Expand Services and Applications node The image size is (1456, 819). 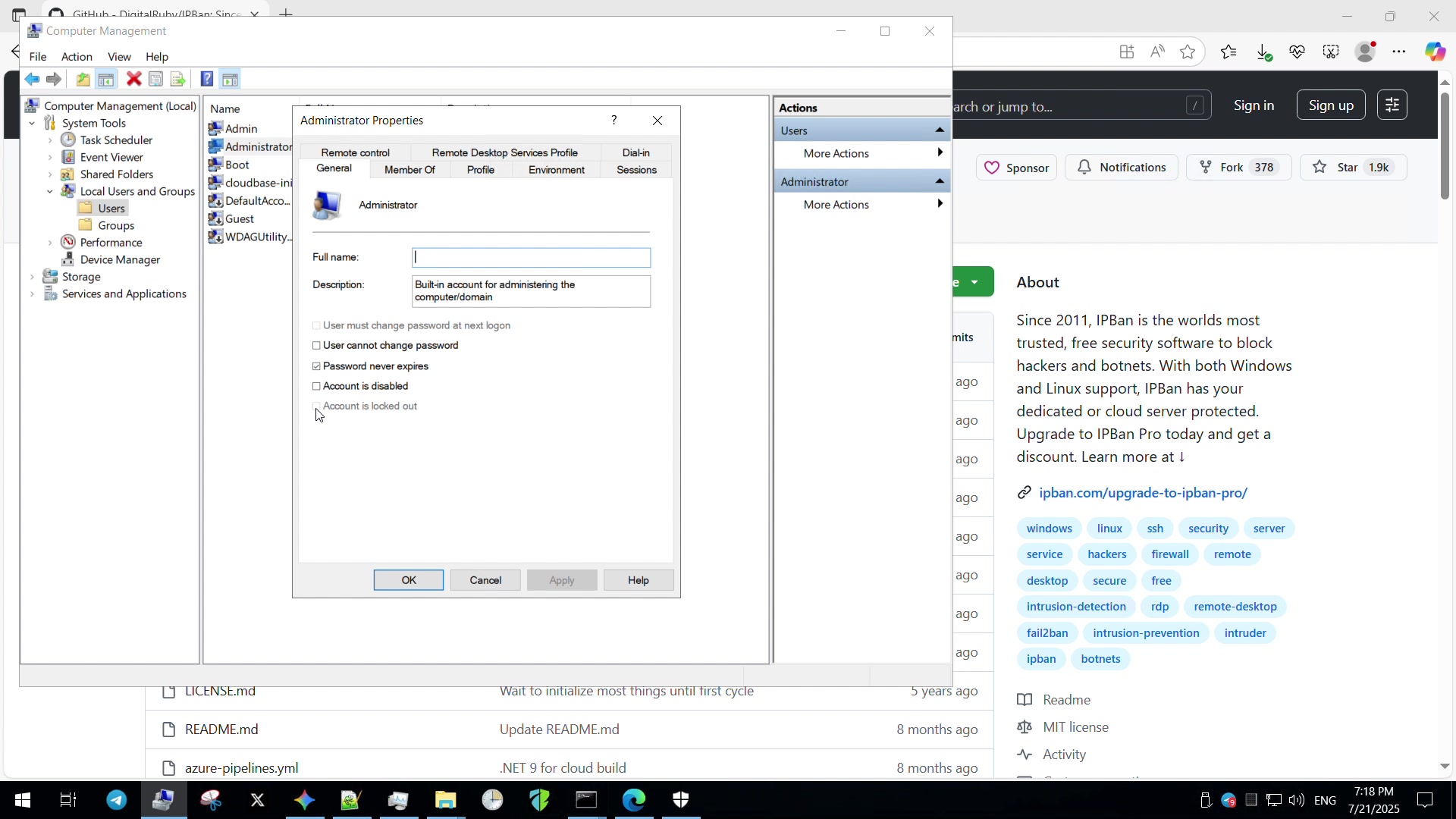tap(32, 294)
